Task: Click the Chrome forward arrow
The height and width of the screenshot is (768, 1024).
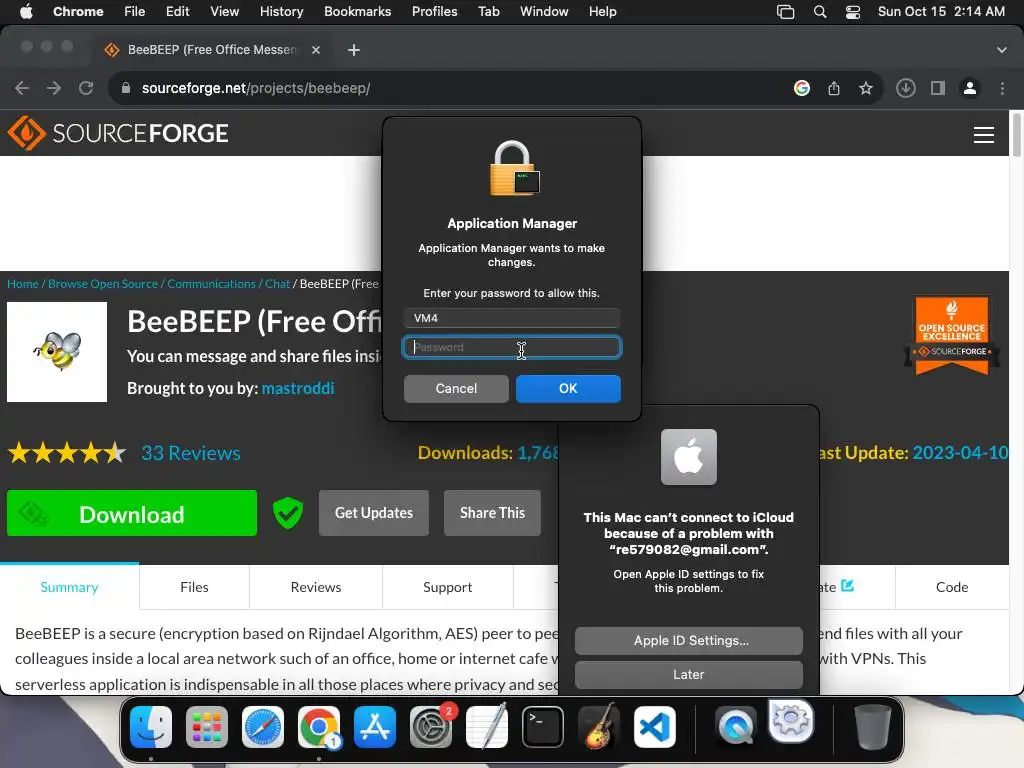Action: (54, 88)
